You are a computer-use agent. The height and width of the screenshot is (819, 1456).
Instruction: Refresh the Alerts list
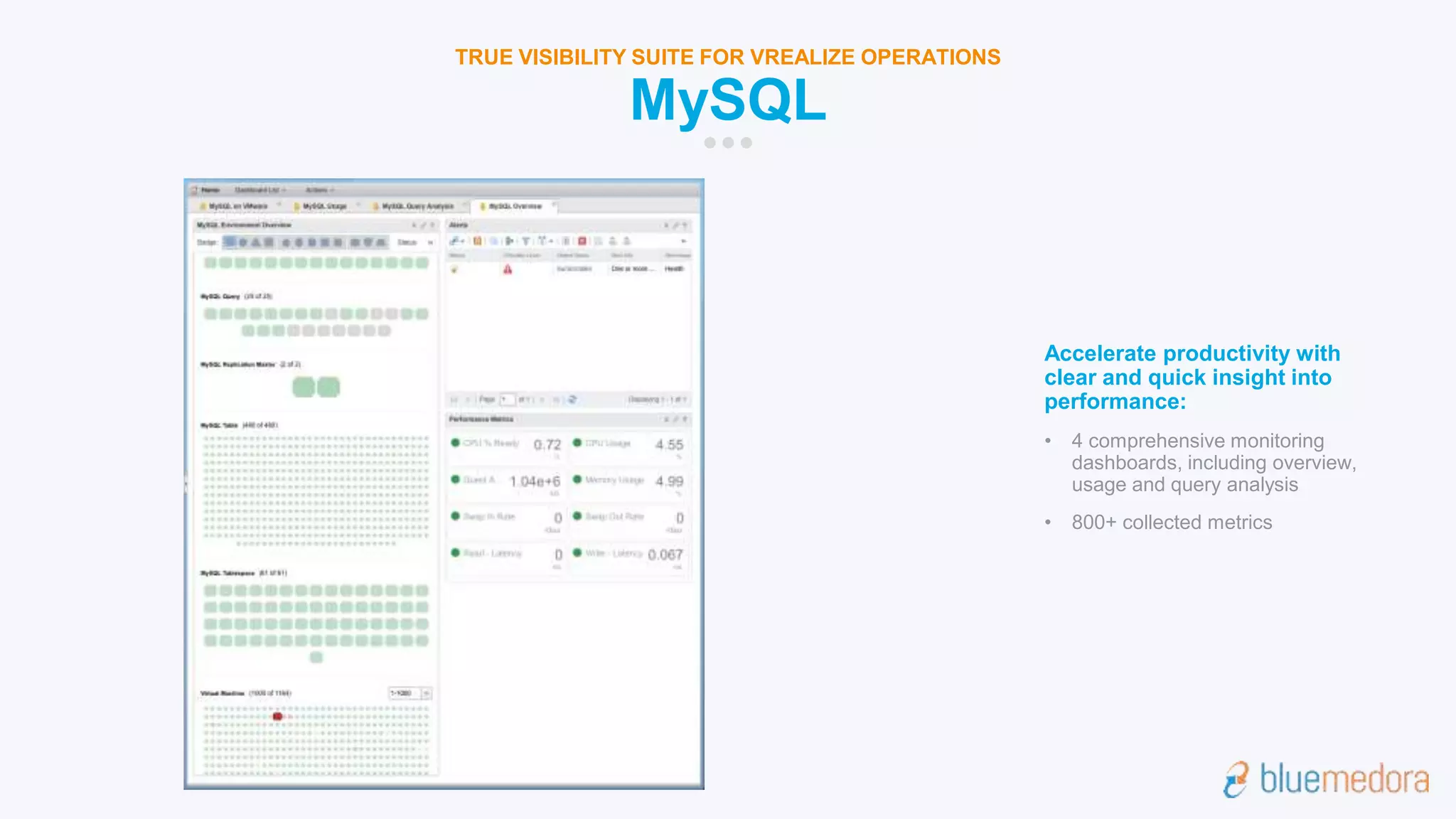[x=572, y=400]
